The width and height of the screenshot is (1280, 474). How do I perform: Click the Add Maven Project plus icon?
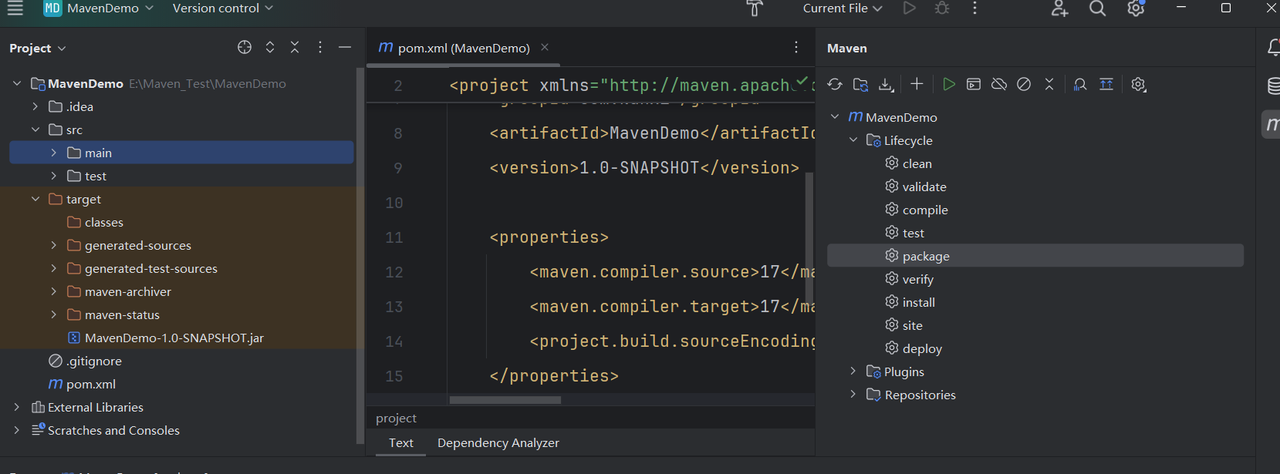coord(916,85)
